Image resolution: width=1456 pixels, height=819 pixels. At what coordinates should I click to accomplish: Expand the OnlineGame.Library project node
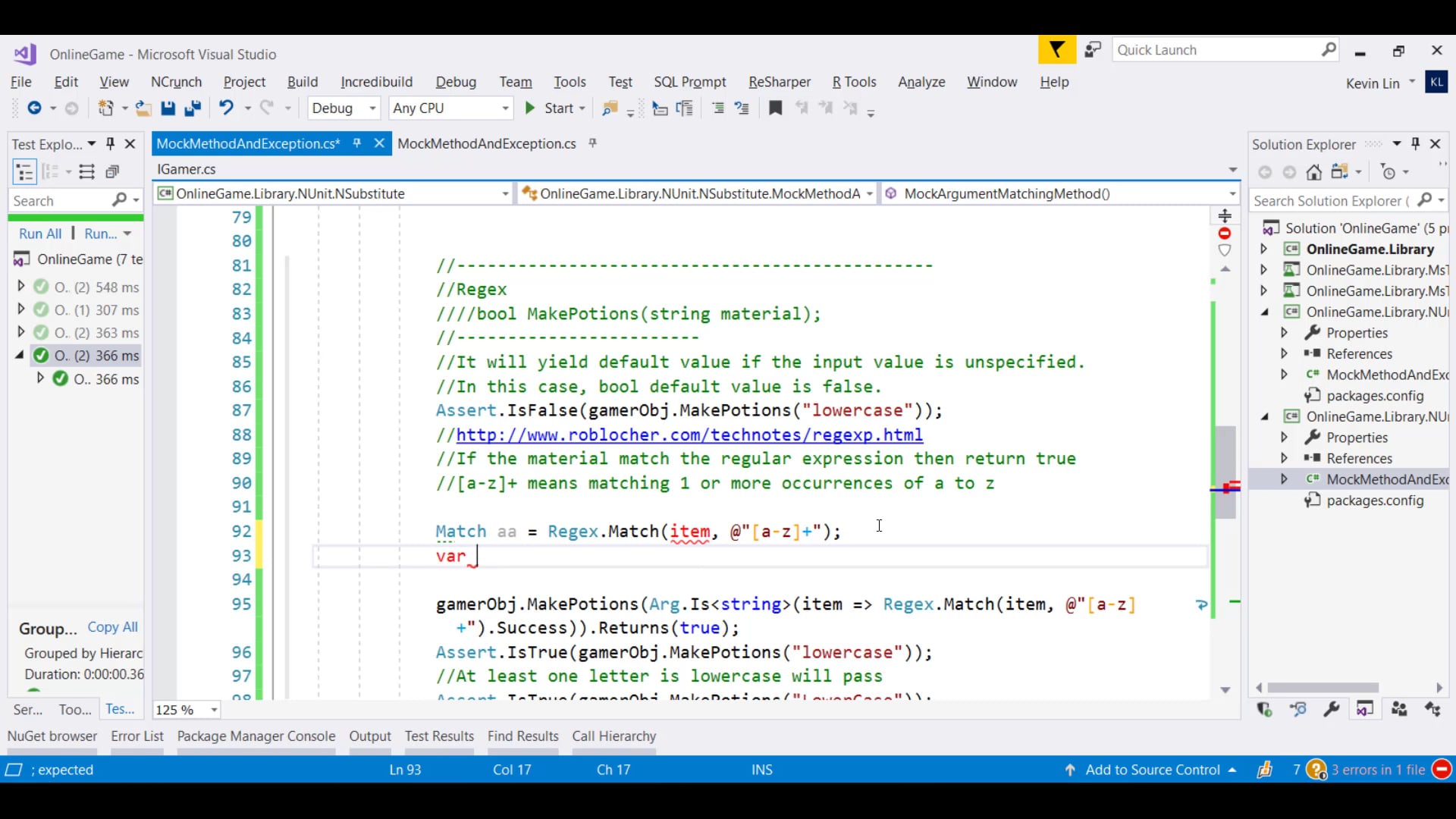click(x=1263, y=249)
